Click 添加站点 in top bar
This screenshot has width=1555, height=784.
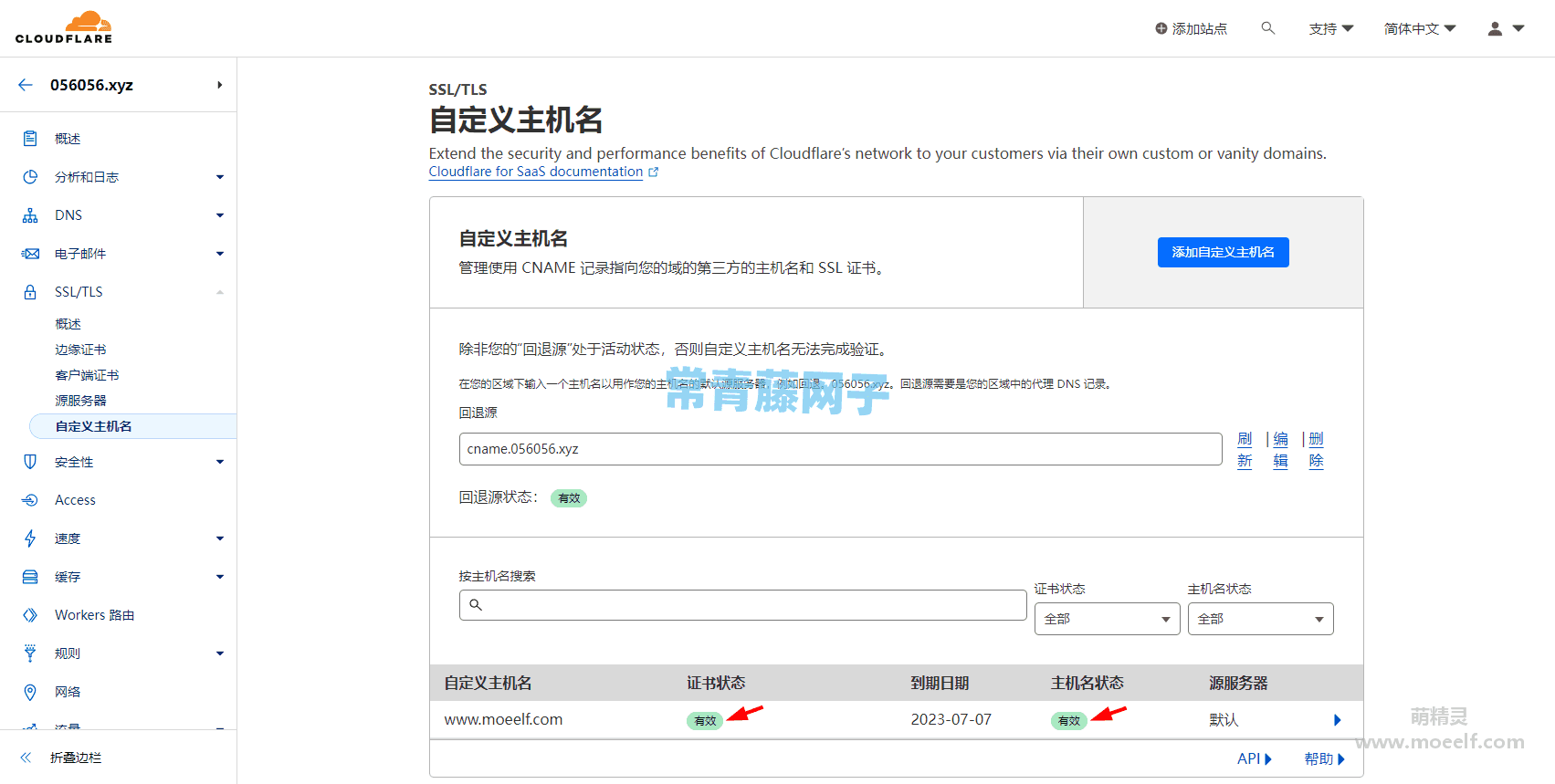(1192, 28)
